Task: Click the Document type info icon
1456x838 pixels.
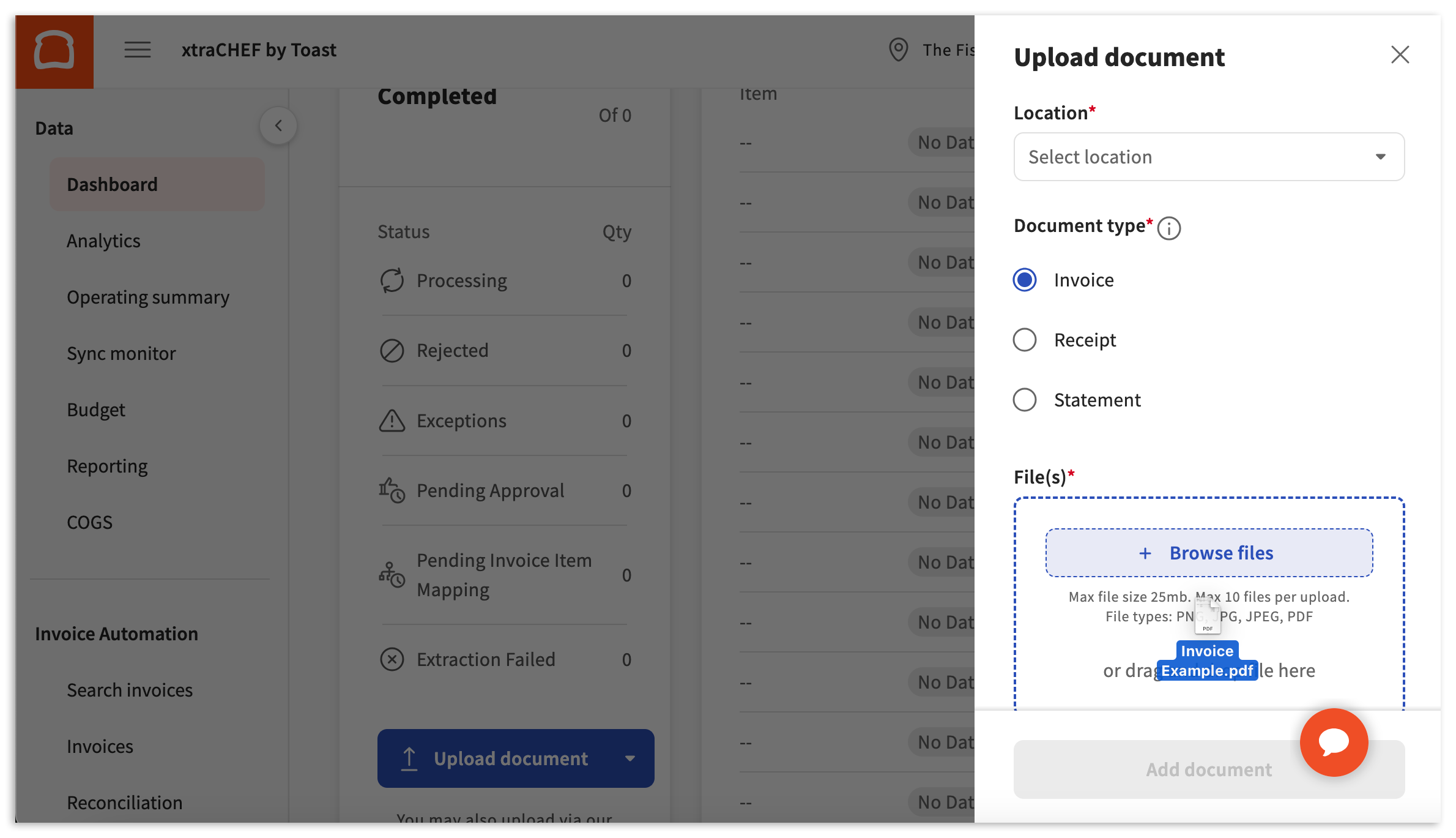Action: tap(1168, 228)
